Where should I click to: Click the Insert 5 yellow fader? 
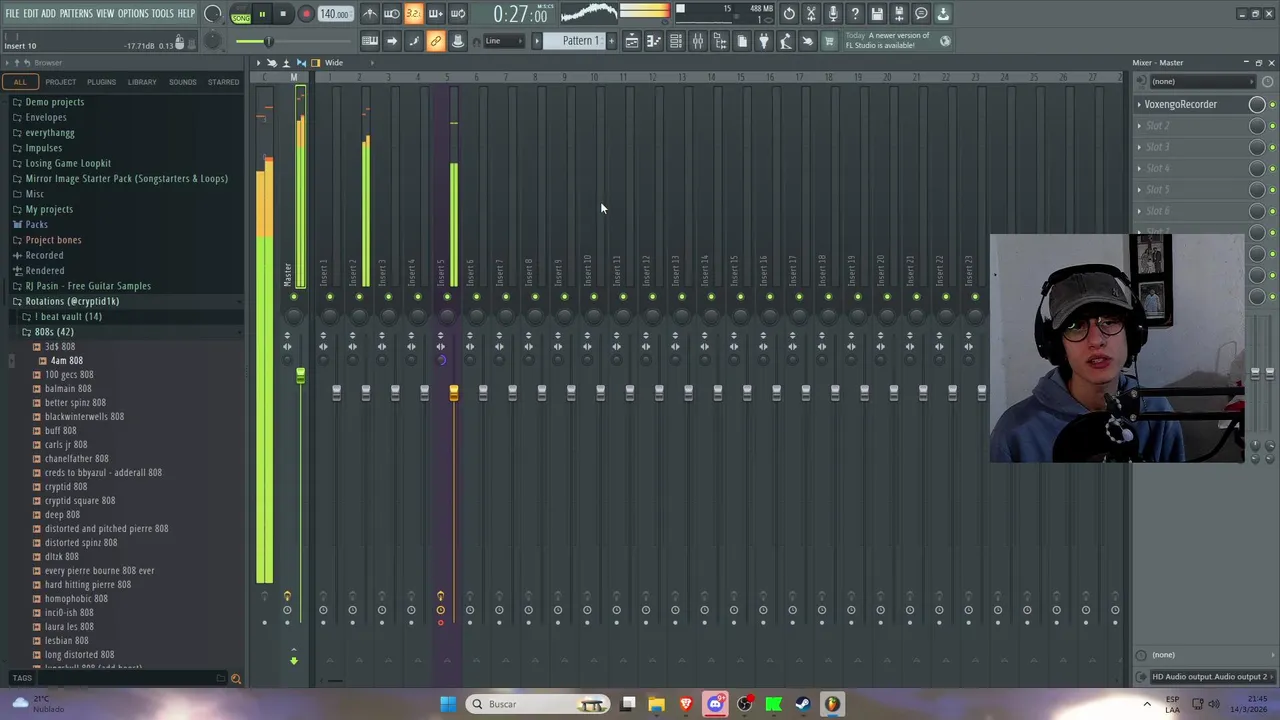coord(453,392)
